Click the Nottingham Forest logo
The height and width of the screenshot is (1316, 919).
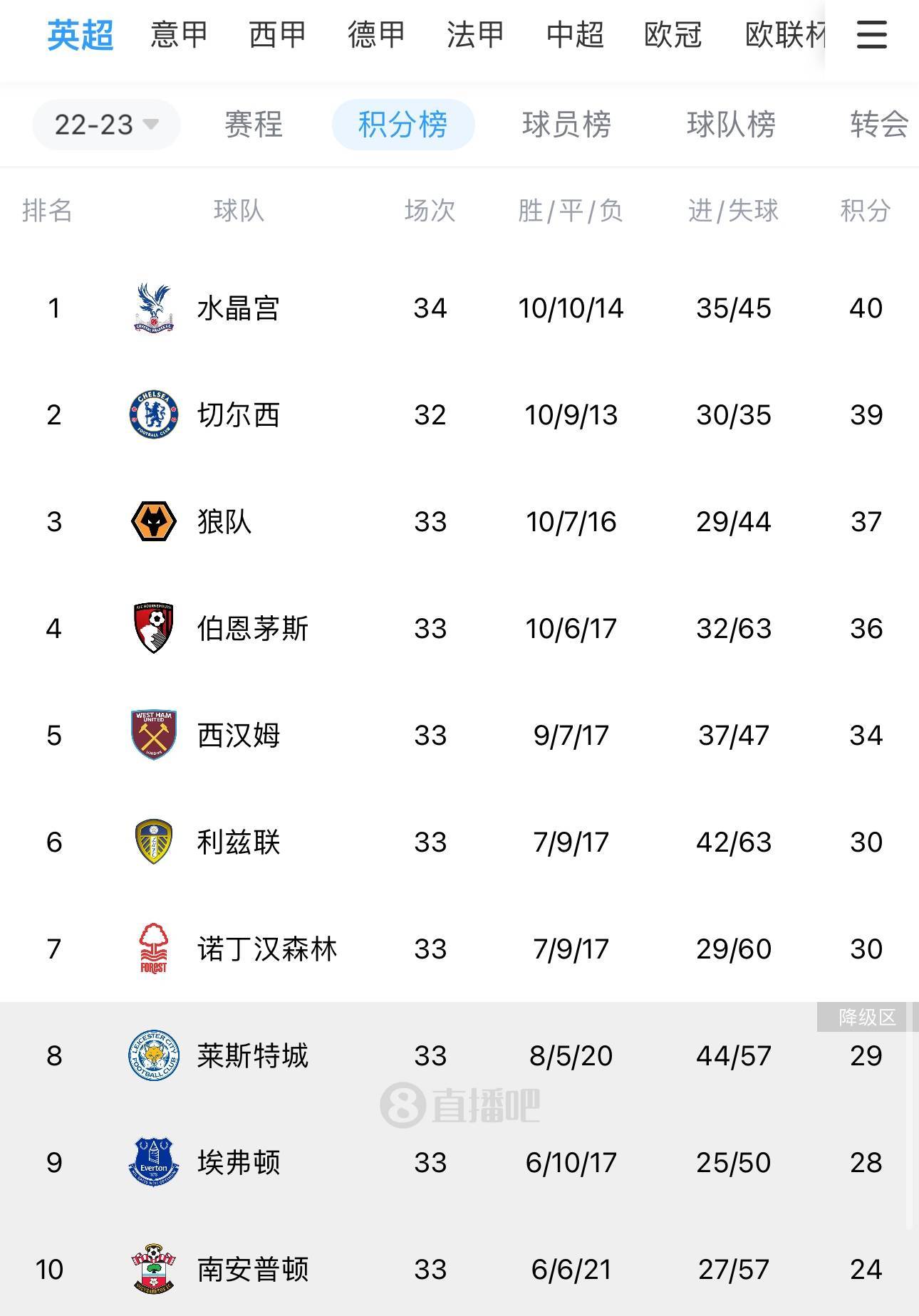coord(154,949)
